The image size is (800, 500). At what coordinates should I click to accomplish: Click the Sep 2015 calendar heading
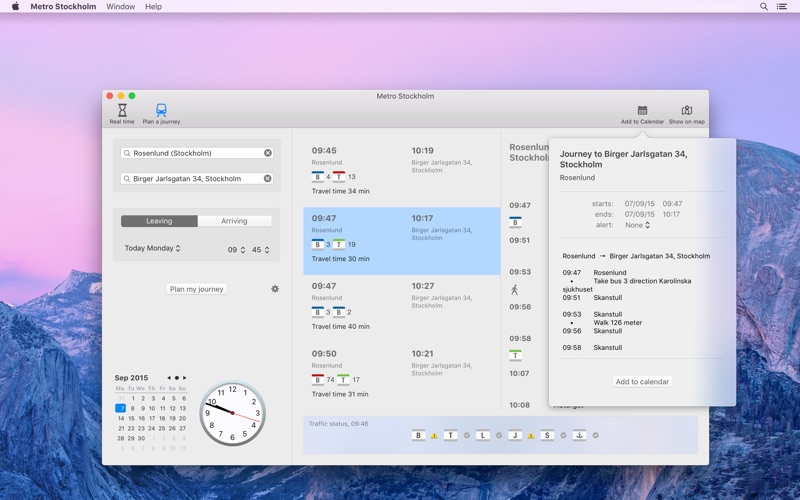[x=131, y=378]
